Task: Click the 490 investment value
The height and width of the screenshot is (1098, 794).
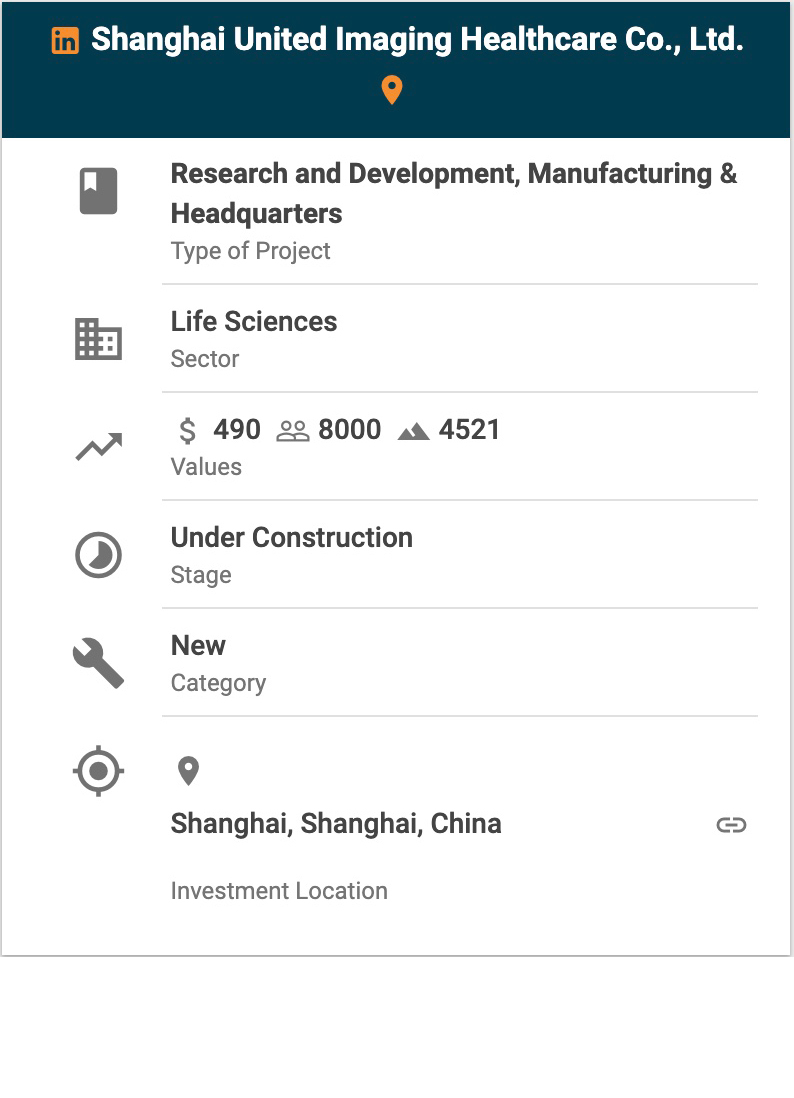Action: pyautogui.click(x=237, y=430)
